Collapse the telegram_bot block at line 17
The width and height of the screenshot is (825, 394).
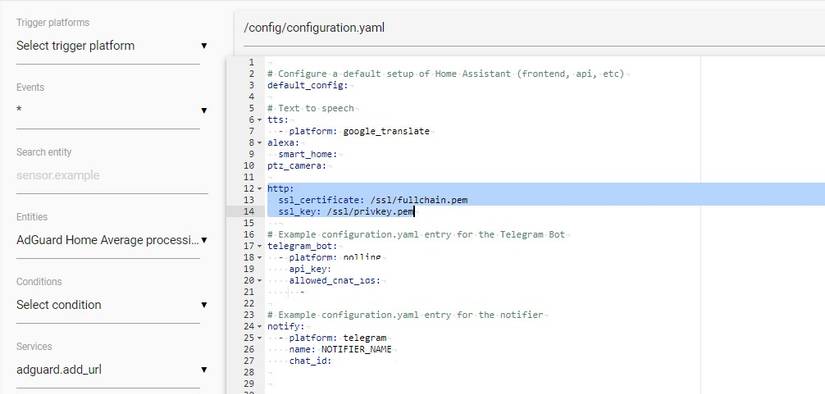[259, 246]
